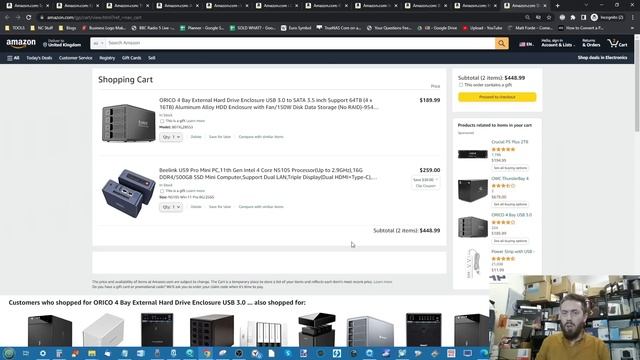Save the Beelink Mini PC for later
640x360 pixels.
(x=220, y=207)
